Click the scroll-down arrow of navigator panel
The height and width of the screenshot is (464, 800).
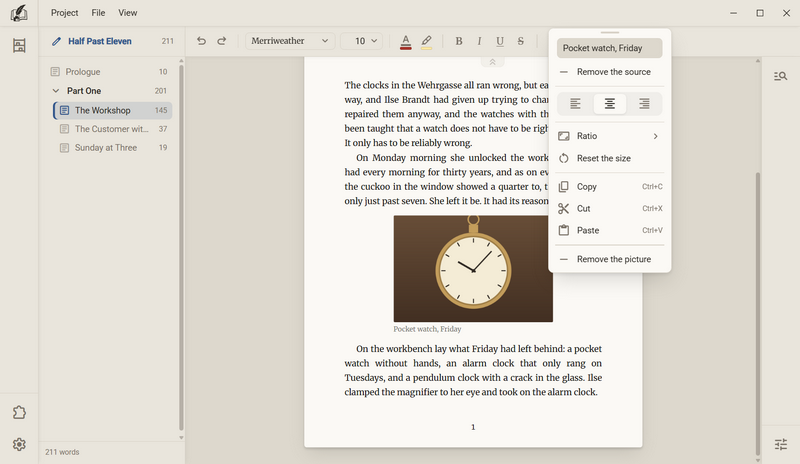pos(181,437)
